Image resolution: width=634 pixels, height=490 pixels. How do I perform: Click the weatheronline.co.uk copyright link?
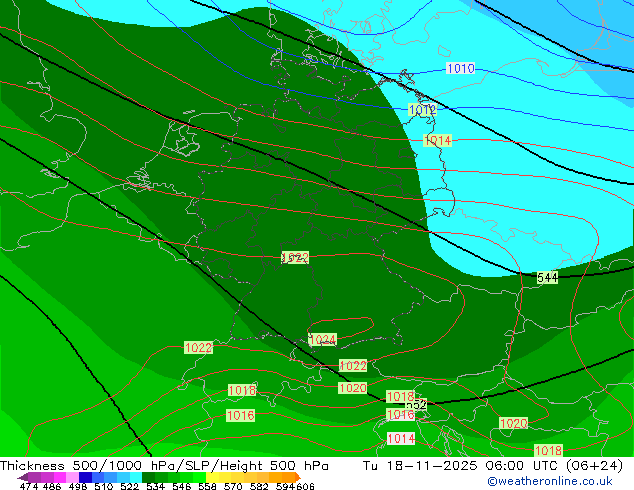click(550, 481)
